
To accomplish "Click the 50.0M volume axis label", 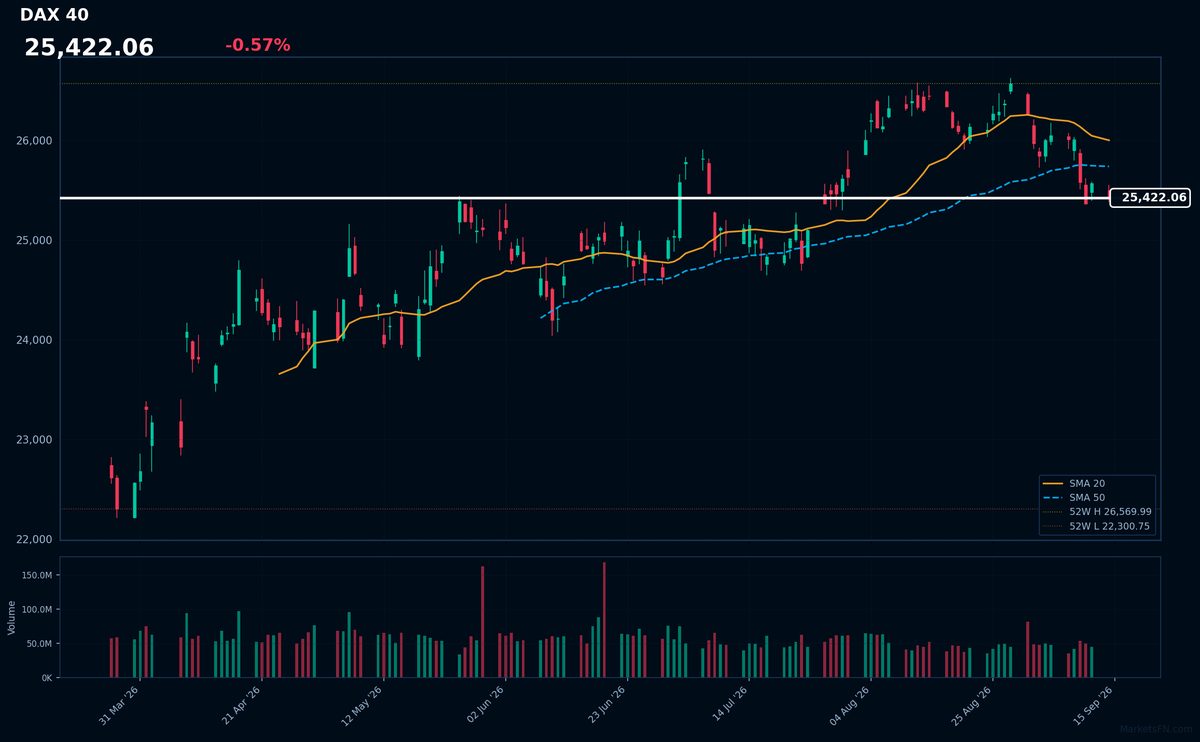I will 40,644.
